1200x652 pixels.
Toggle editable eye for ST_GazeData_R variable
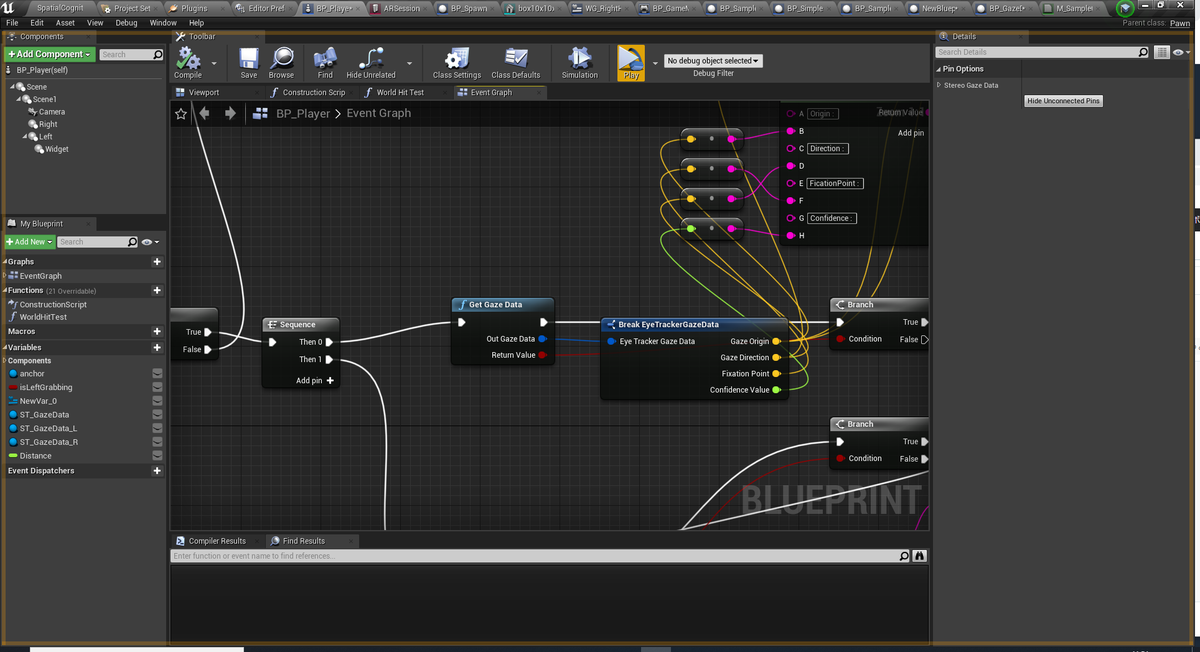[x=157, y=442]
